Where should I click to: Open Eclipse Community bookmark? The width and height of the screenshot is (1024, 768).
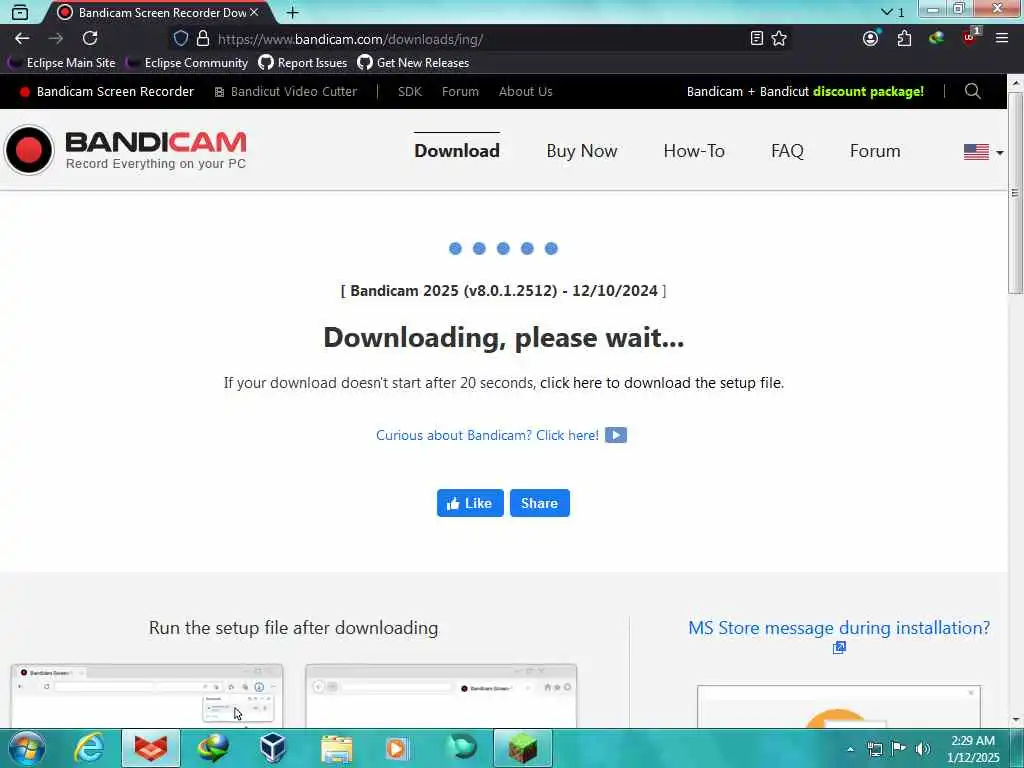tap(187, 63)
